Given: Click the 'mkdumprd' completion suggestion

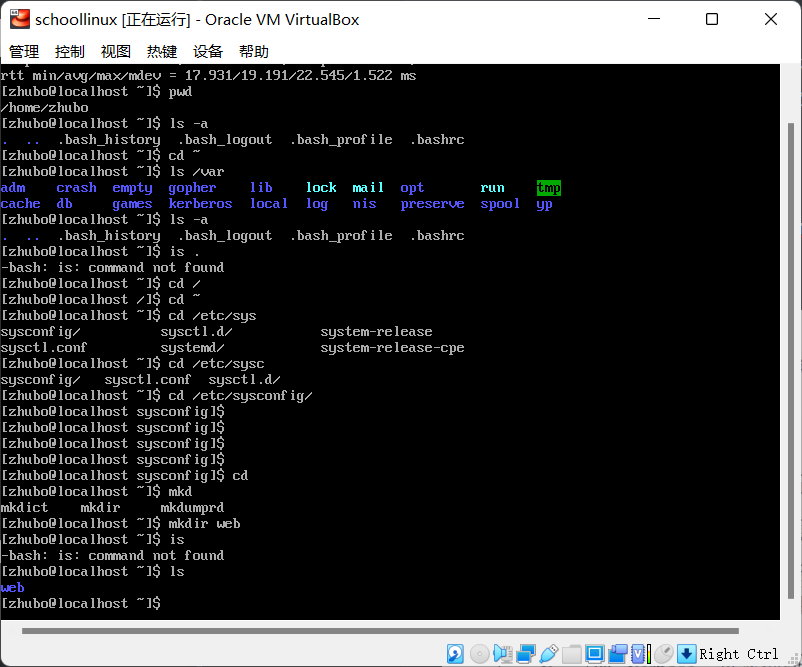Looking at the screenshot, I should pos(192,508).
